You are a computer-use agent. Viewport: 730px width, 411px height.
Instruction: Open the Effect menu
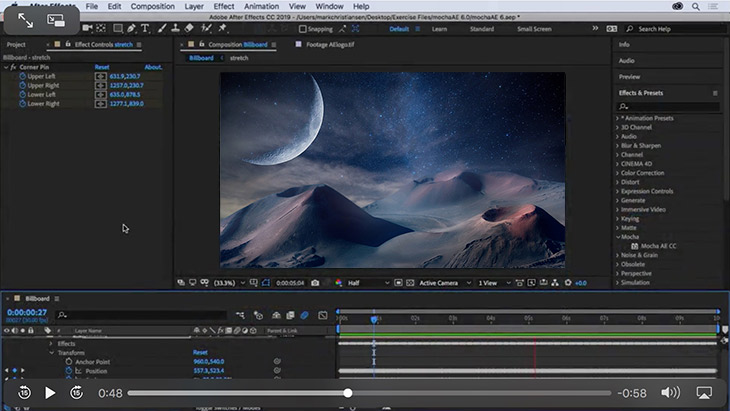pos(224,7)
